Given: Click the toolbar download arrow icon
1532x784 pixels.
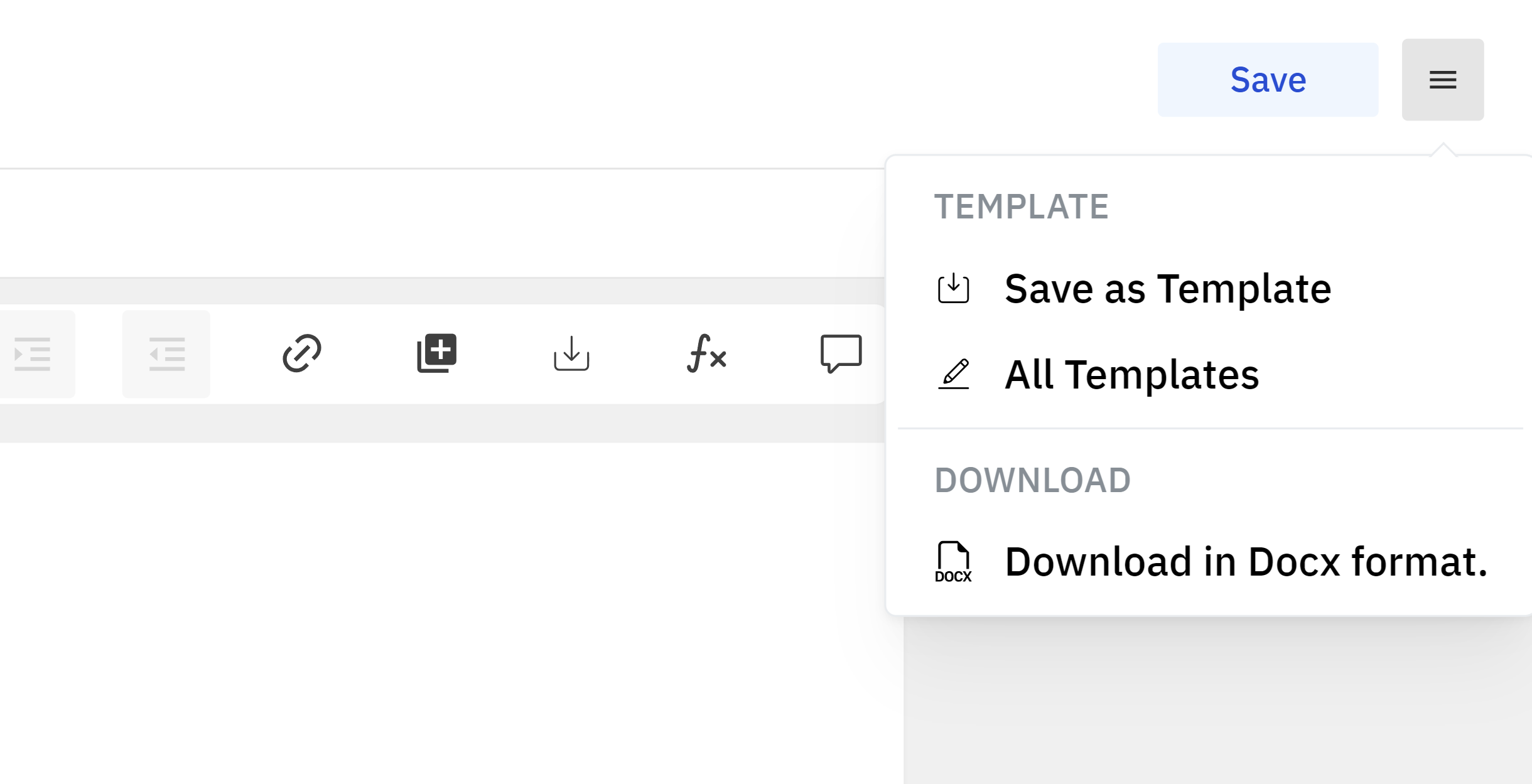Looking at the screenshot, I should pos(571,353).
